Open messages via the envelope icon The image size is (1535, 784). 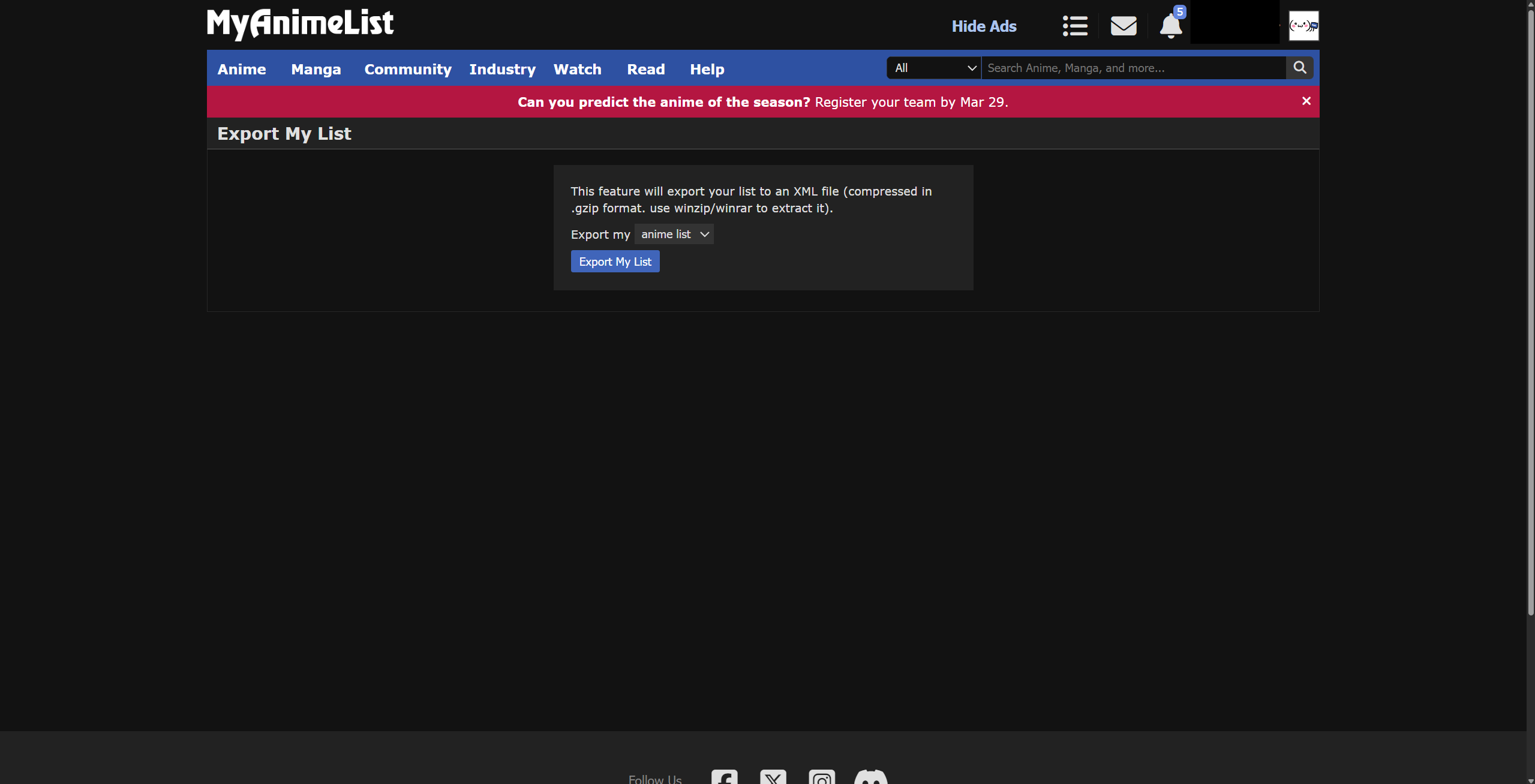(x=1123, y=26)
